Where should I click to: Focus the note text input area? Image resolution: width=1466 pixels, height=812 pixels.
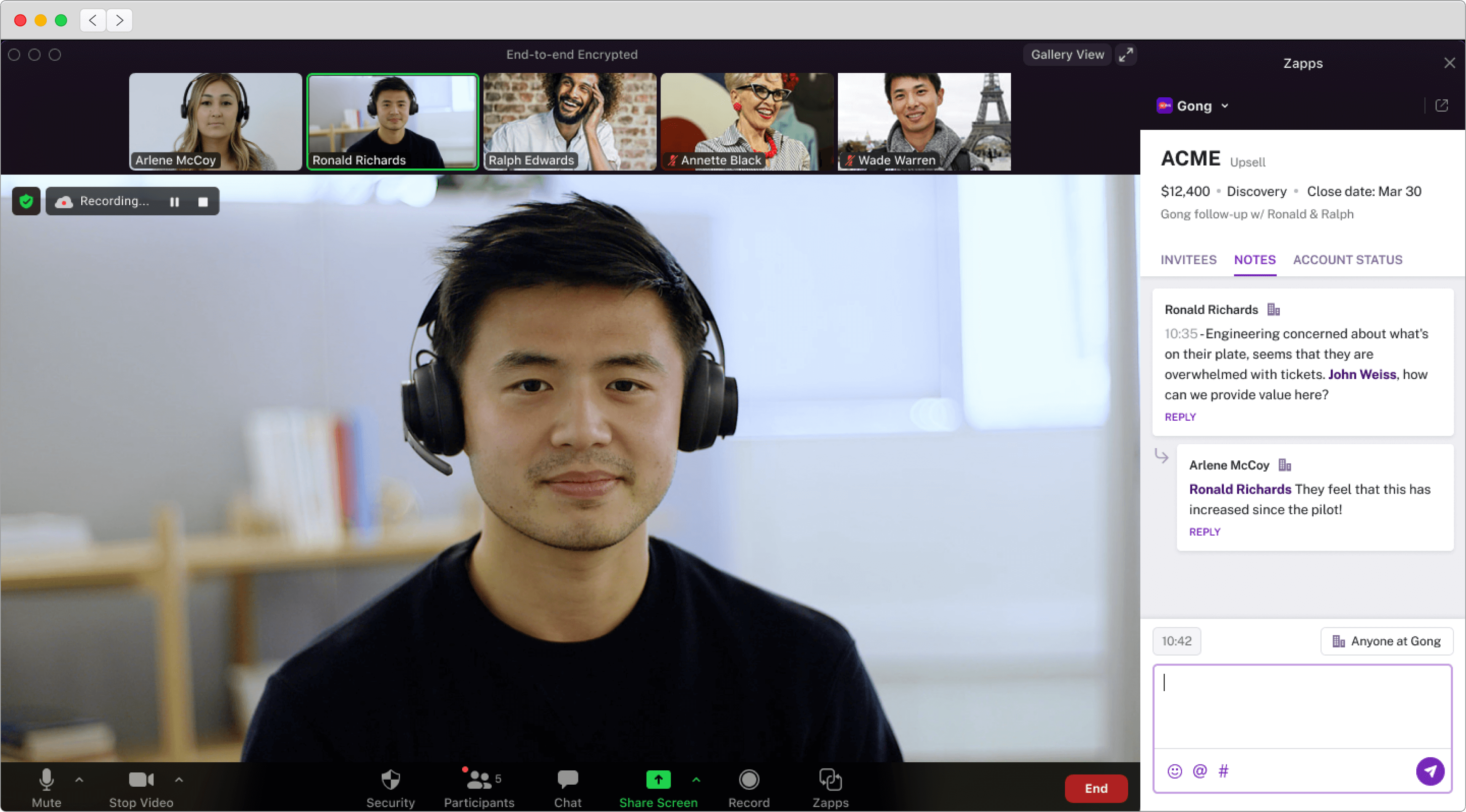tap(1302, 707)
